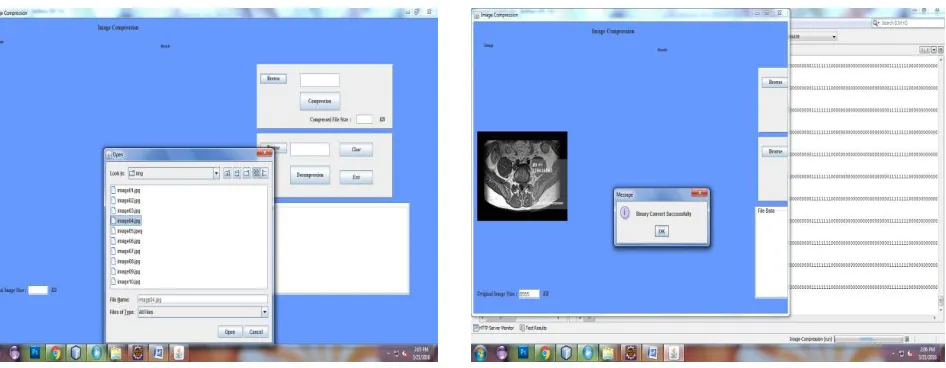Click text field left of the Clear button
Viewport: 946px width, 368px height.
(310, 149)
